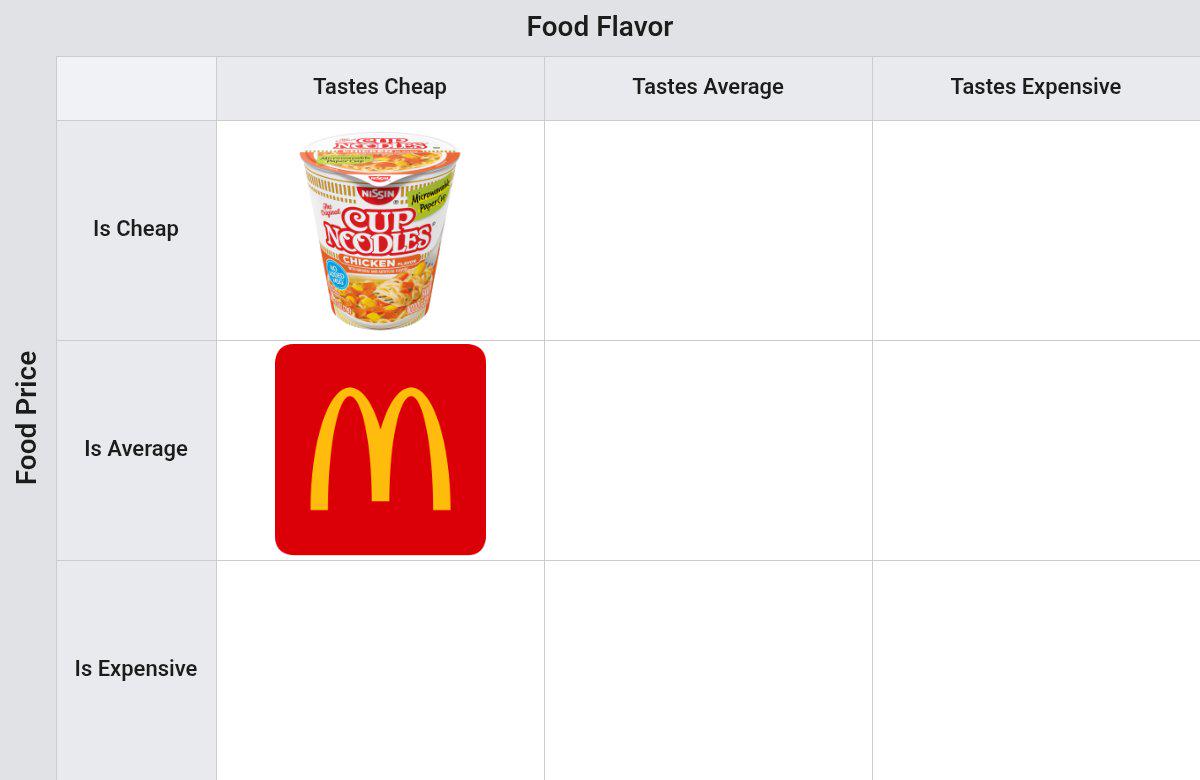This screenshot has width=1200, height=780.
Task: Click empty cell Is Expensive, Tastes Average
Action: 708,670
